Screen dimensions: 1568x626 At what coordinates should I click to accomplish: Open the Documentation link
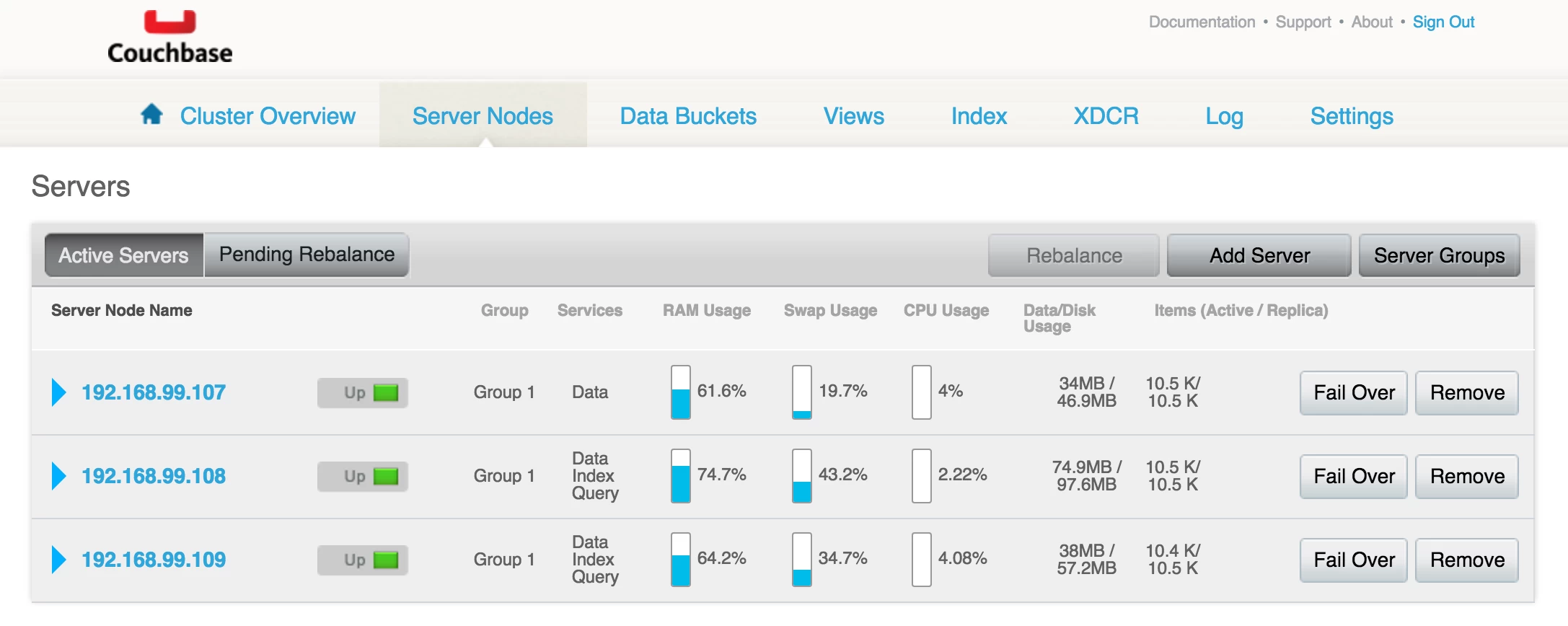coord(1202,22)
